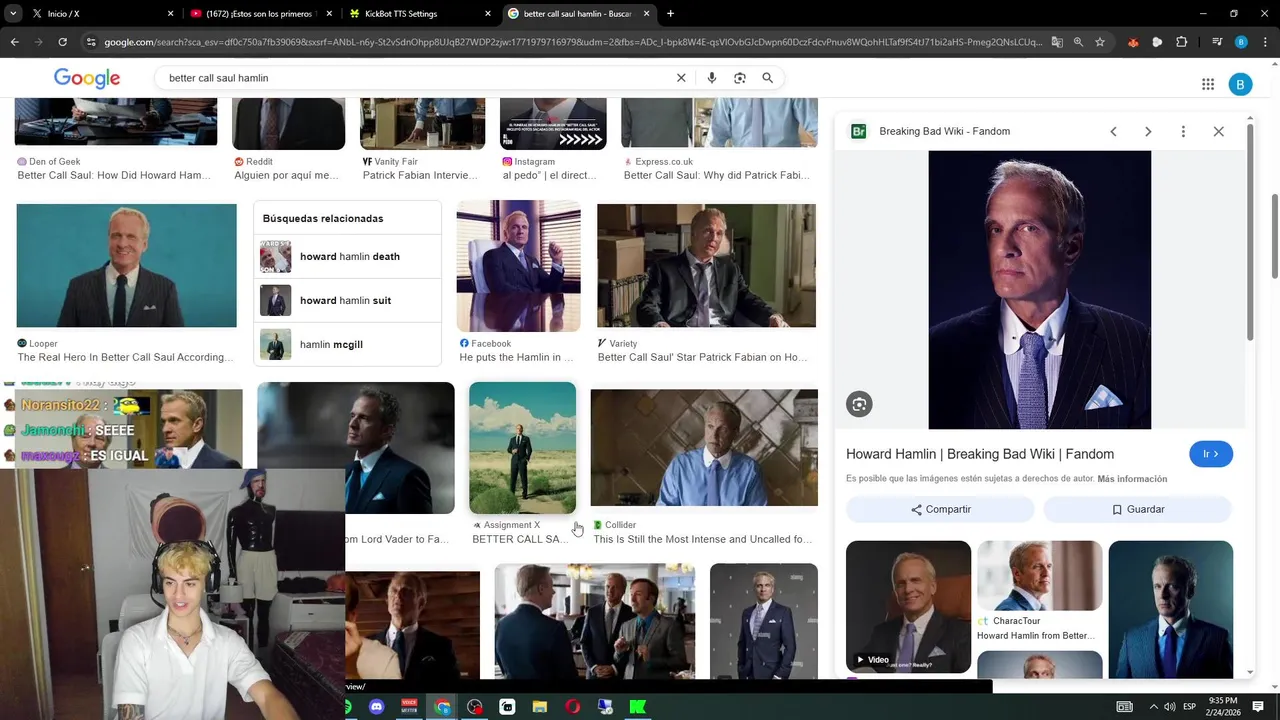Show next image in preview panel
Image resolution: width=1280 pixels, height=720 pixels.
click(1148, 131)
